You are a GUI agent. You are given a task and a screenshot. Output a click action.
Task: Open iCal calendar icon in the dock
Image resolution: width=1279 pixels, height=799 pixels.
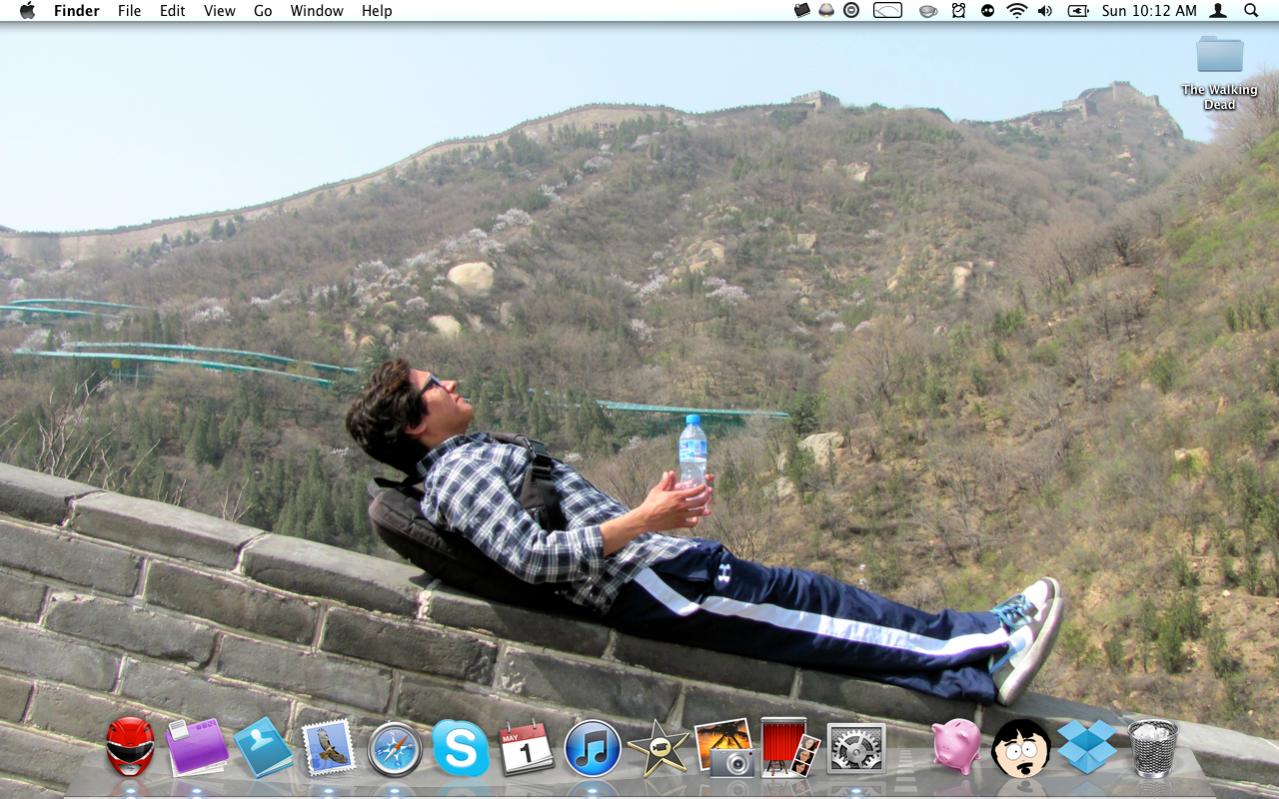[x=526, y=748]
